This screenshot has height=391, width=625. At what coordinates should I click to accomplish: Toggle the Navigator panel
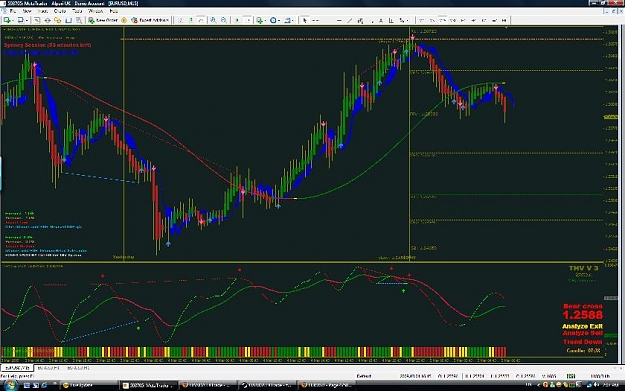click(x=58, y=20)
